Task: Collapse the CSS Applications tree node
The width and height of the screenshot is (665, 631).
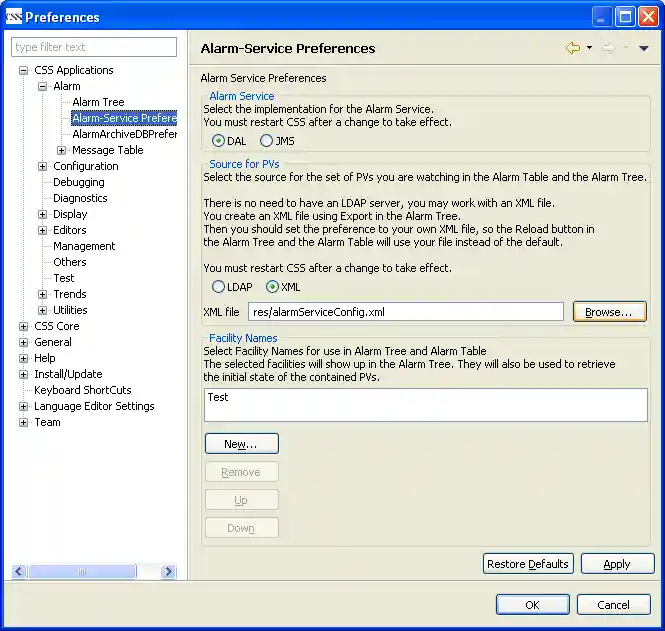Action: [24, 71]
